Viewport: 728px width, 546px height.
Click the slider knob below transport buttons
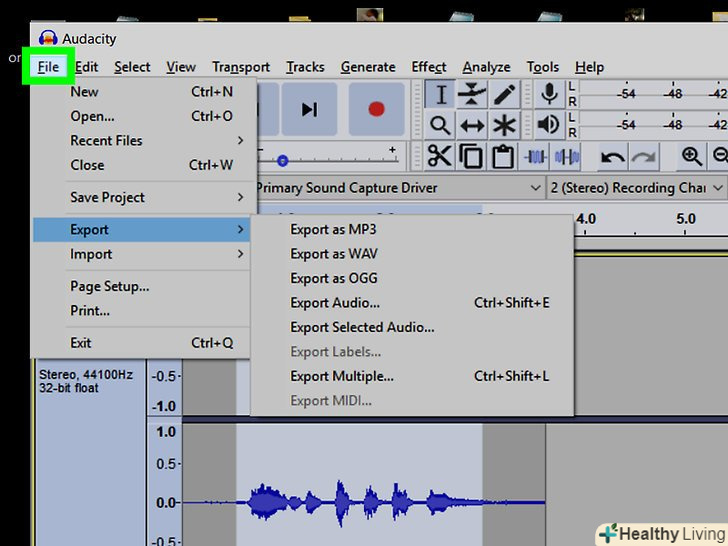click(283, 160)
